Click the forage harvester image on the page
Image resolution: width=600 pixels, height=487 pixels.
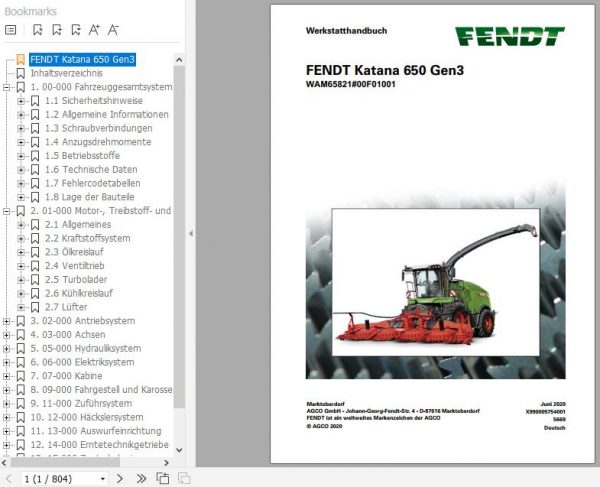tap(435, 282)
